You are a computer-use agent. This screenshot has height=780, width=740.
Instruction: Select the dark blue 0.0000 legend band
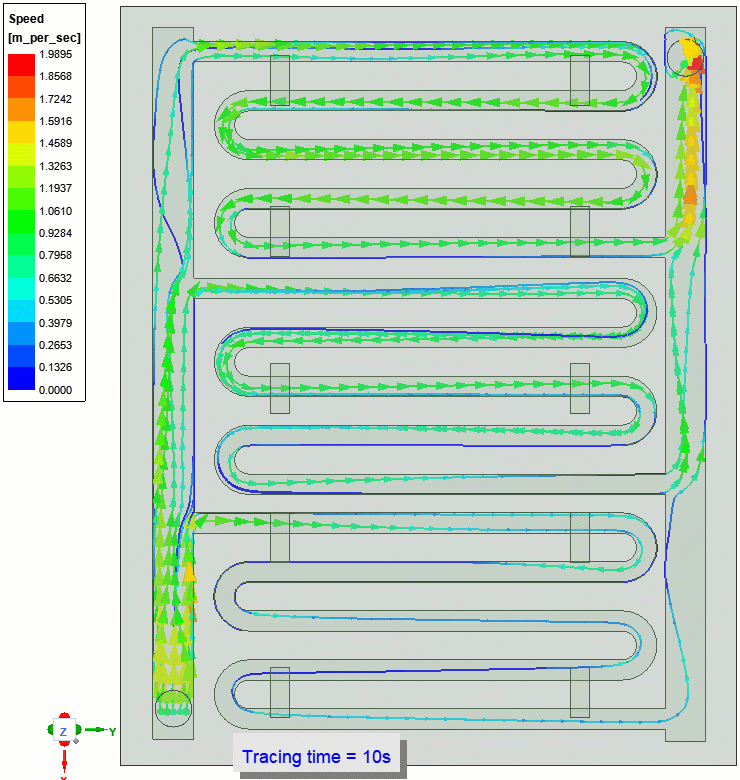[x=21, y=378]
